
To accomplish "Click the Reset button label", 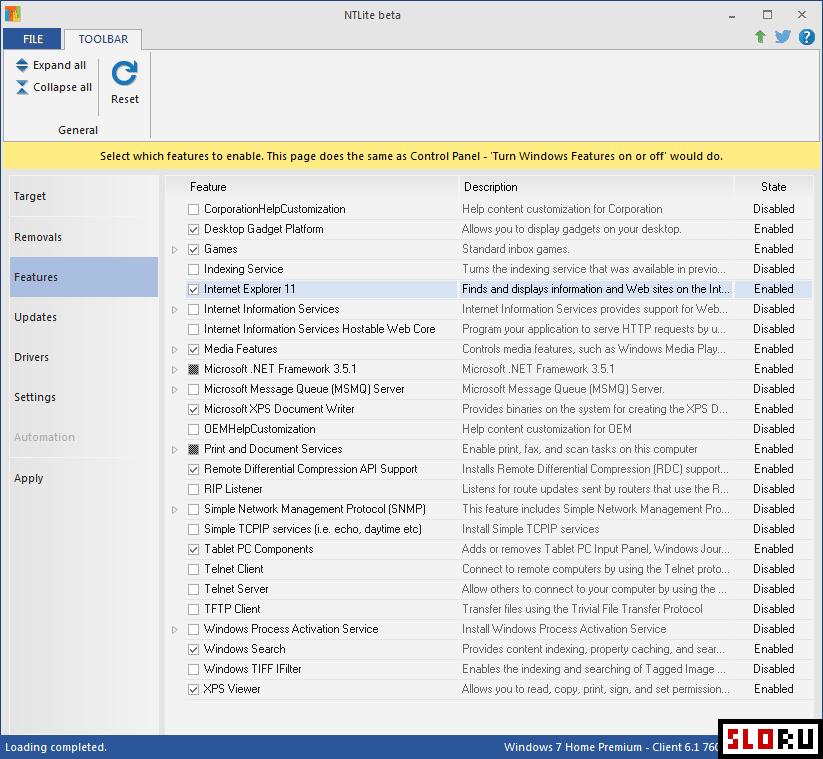I will coord(125,99).
